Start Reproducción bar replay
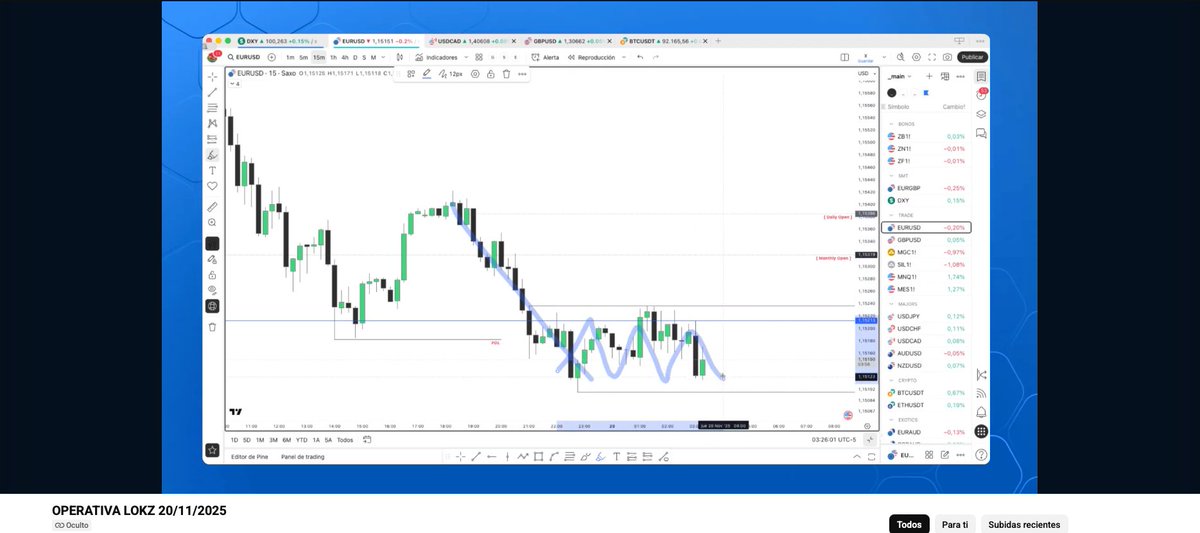 [x=591, y=57]
